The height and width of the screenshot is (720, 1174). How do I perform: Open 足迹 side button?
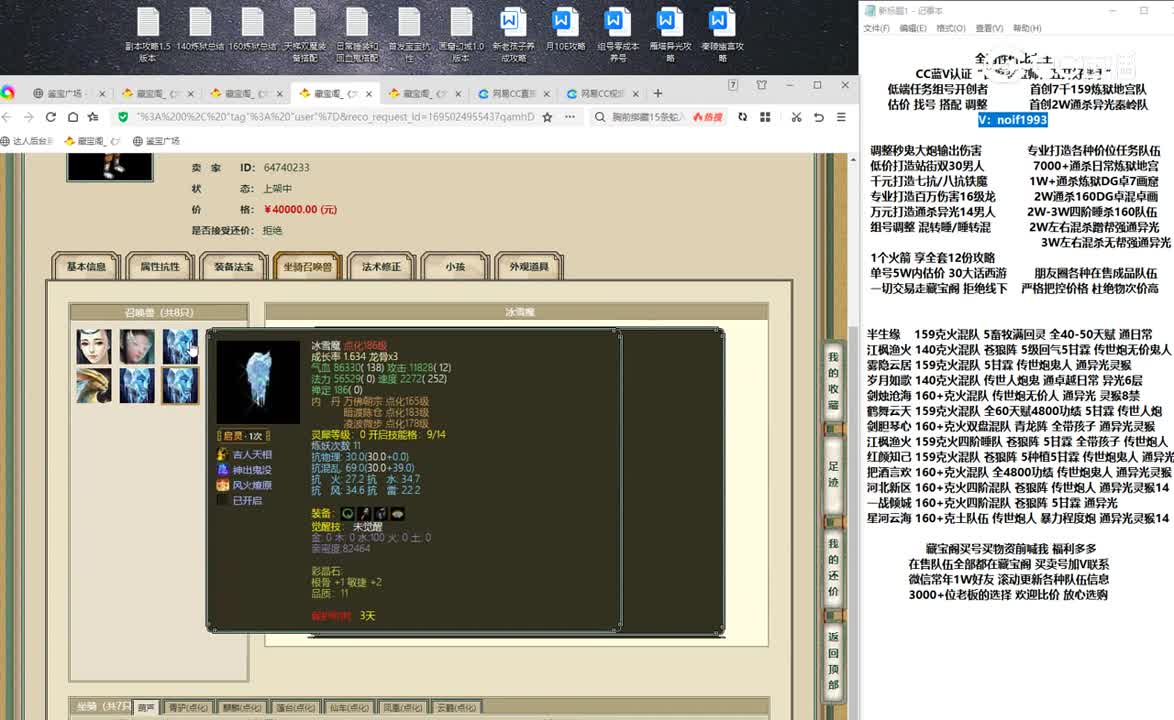click(x=833, y=474)
